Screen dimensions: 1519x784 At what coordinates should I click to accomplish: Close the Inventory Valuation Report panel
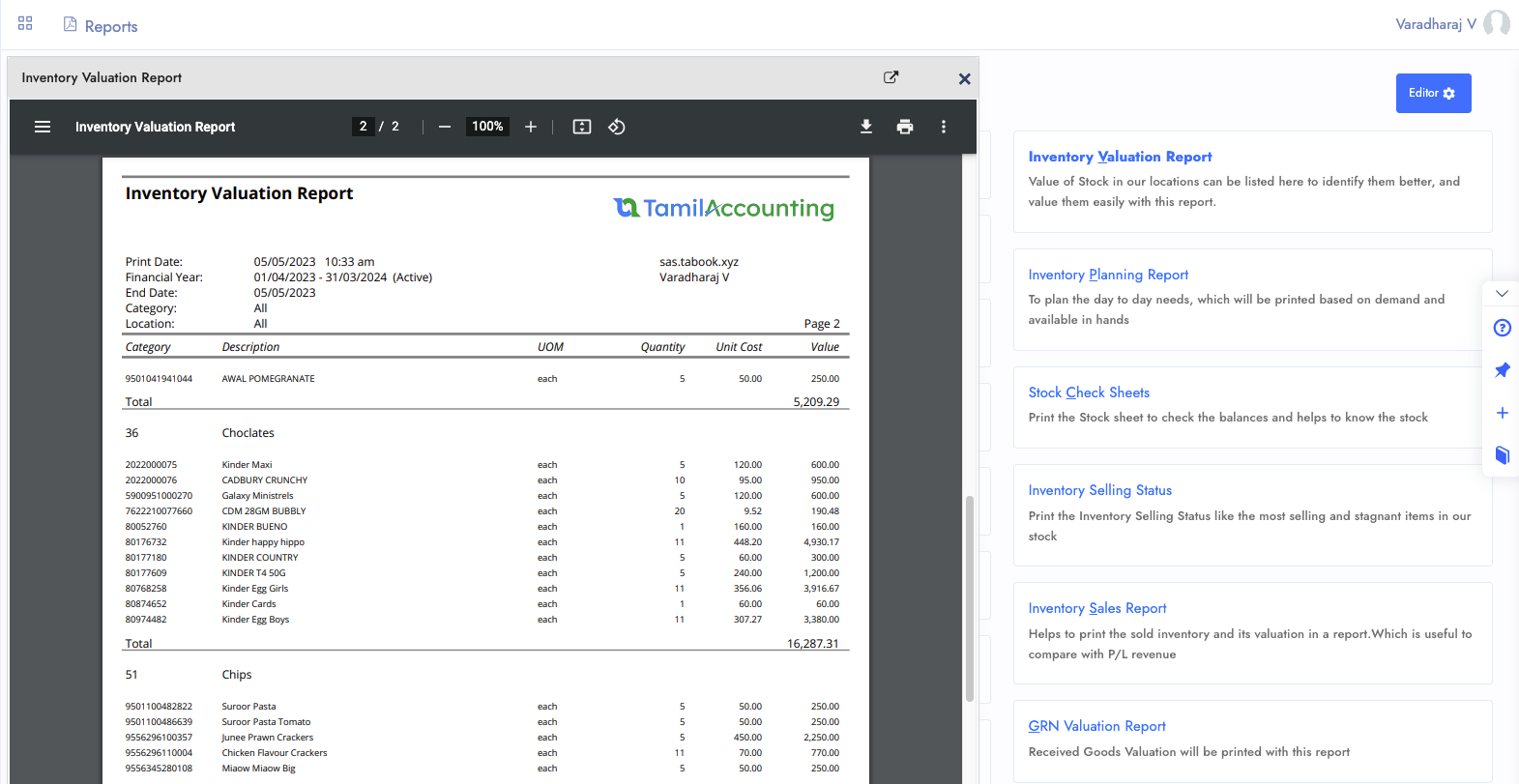(x=964, y=78)
